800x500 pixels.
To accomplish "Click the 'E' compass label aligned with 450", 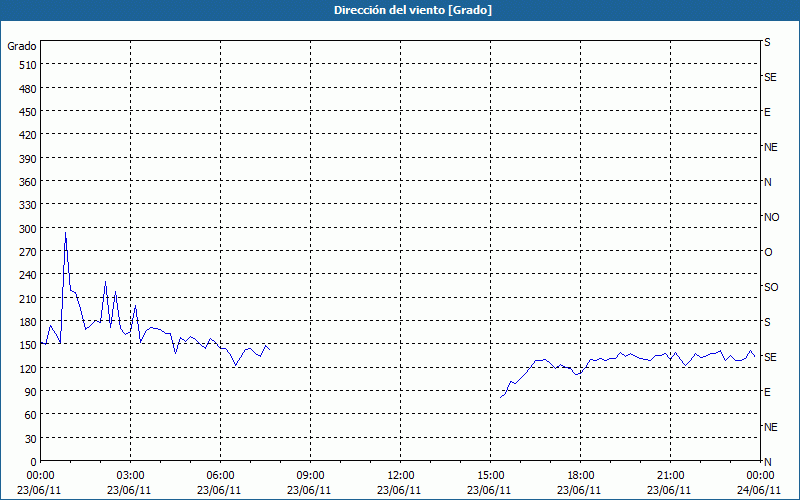I will coord(767,112).
